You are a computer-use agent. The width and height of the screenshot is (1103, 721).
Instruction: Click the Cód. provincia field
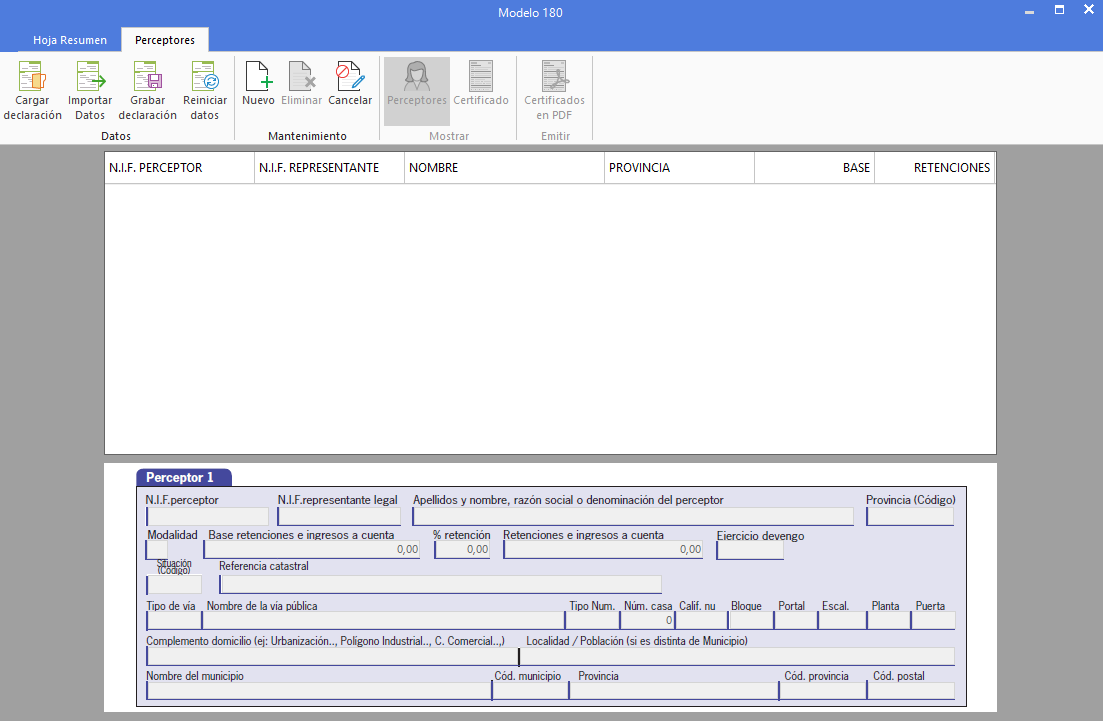(x=822, y=691)
